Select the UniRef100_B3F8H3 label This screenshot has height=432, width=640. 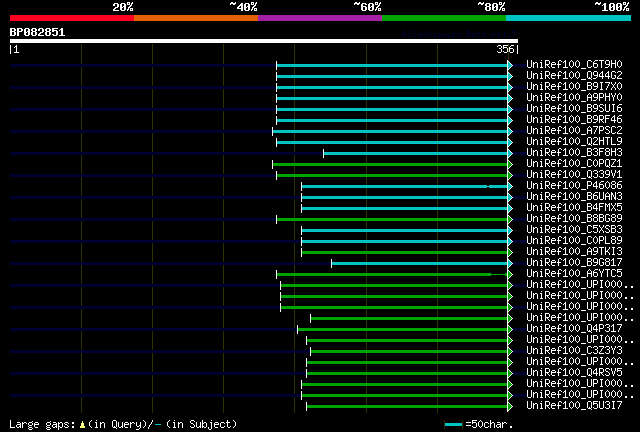coord(574,153)
